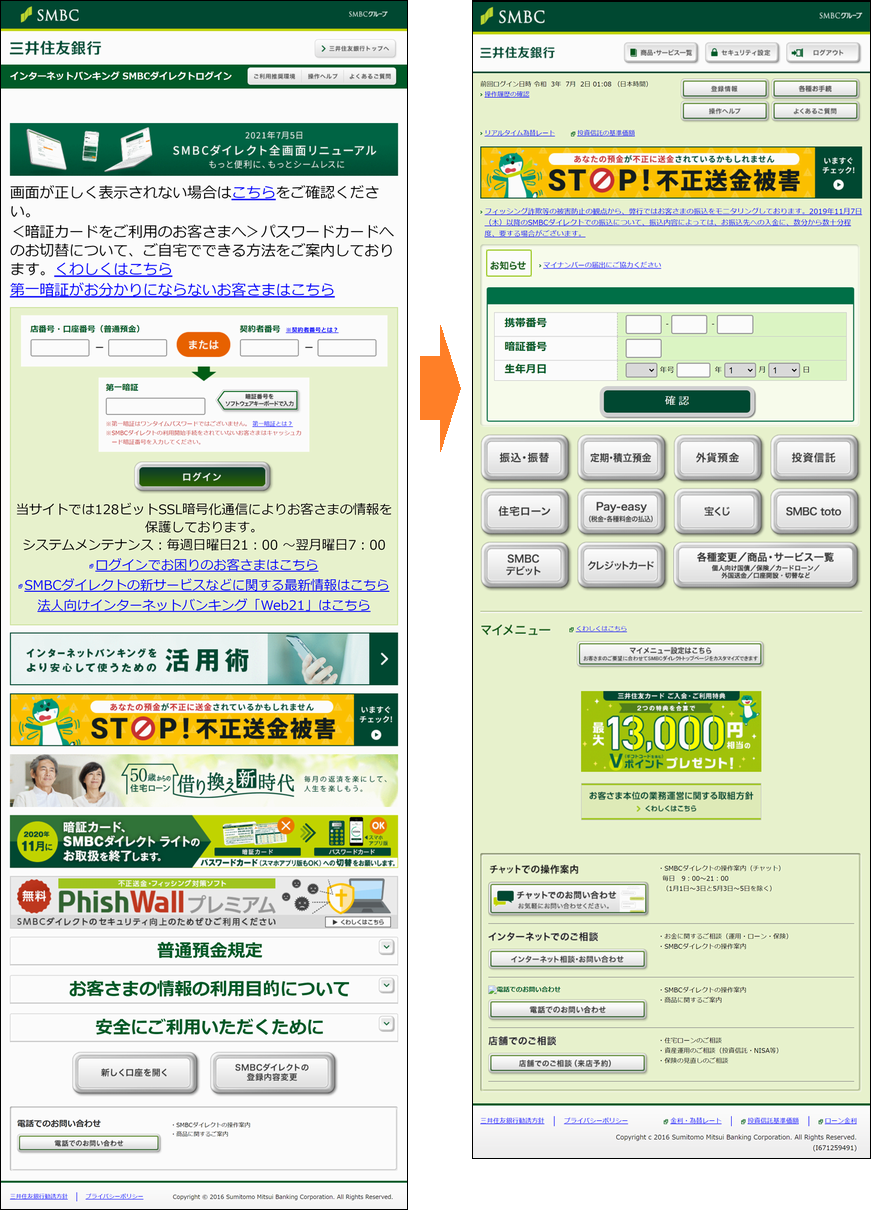This screenshot has width=871, height=1210.
Task: Select ご利用推奨環境 in header menu
Action: [273, 76]
